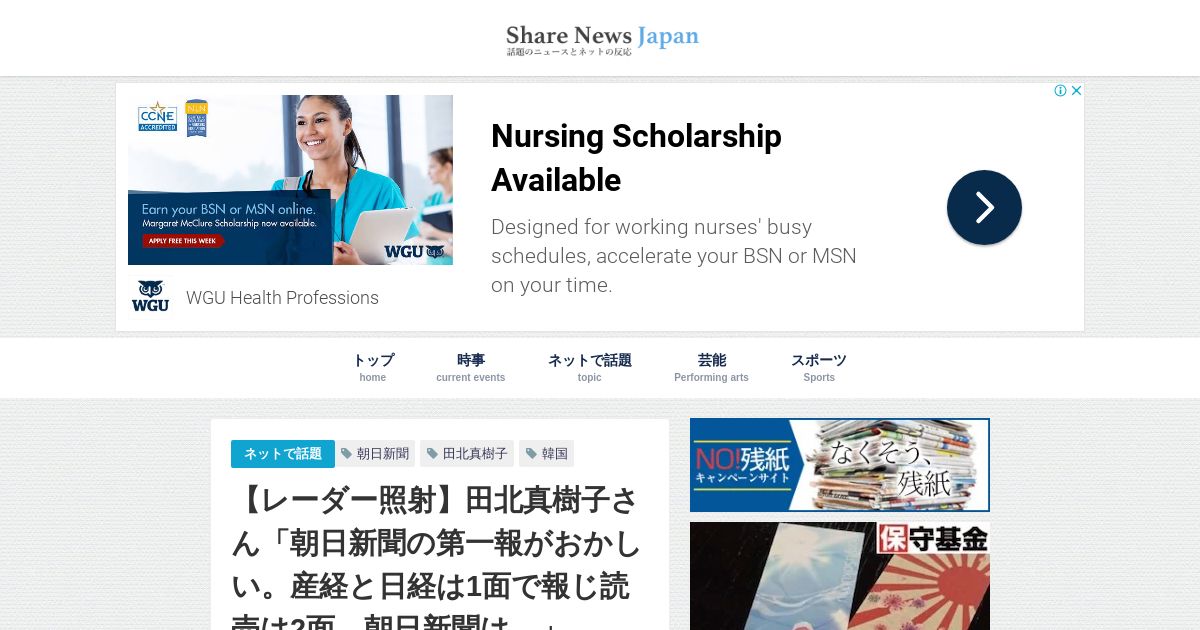
Task: Open the ad info icon
Action: click(x=1060, y=90)
